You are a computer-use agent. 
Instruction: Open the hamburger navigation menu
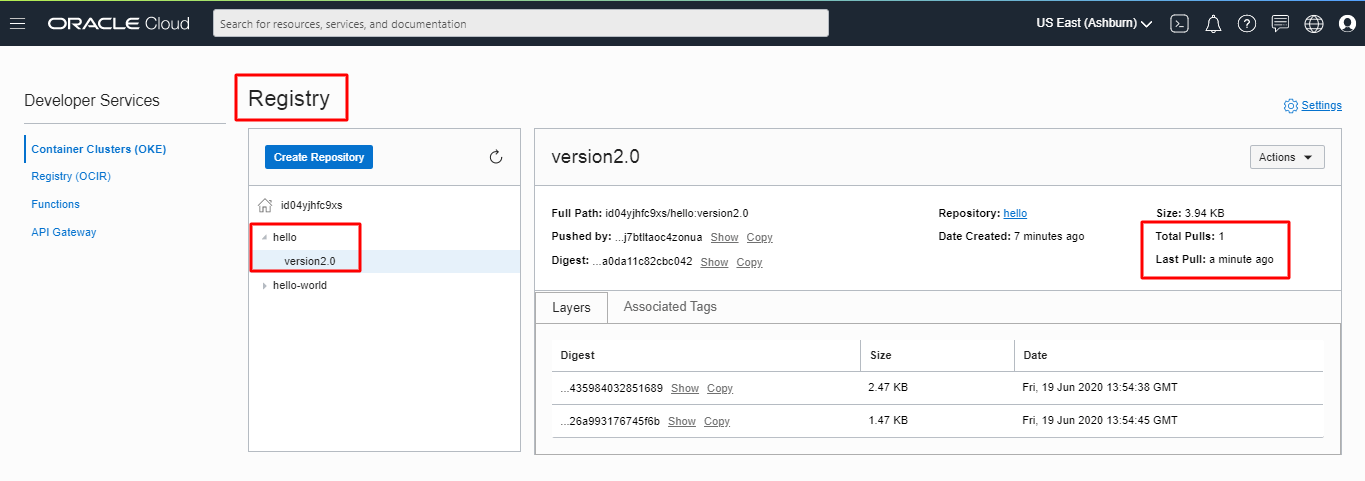click(17, 23)
